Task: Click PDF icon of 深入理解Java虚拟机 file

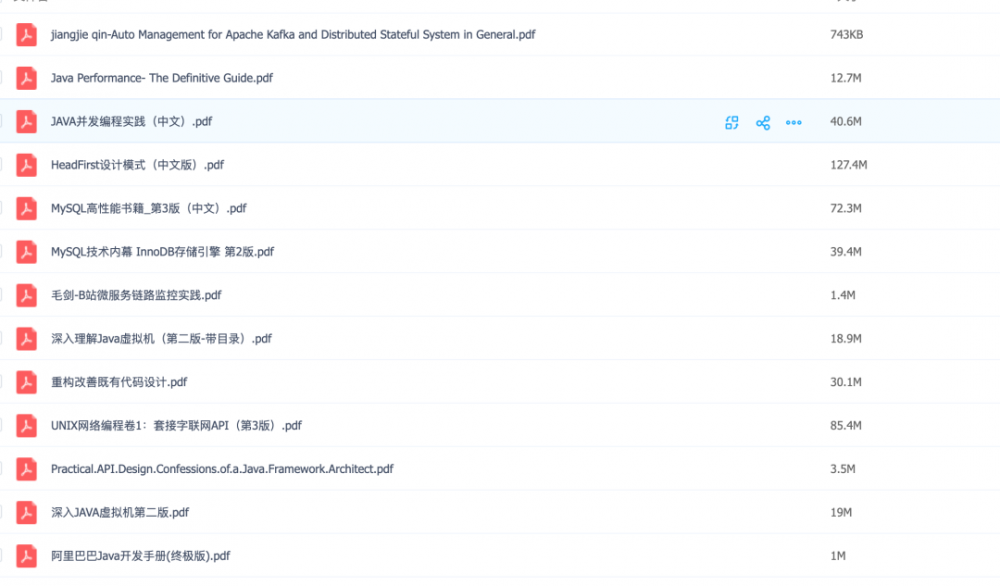Action: click(26, 339)
